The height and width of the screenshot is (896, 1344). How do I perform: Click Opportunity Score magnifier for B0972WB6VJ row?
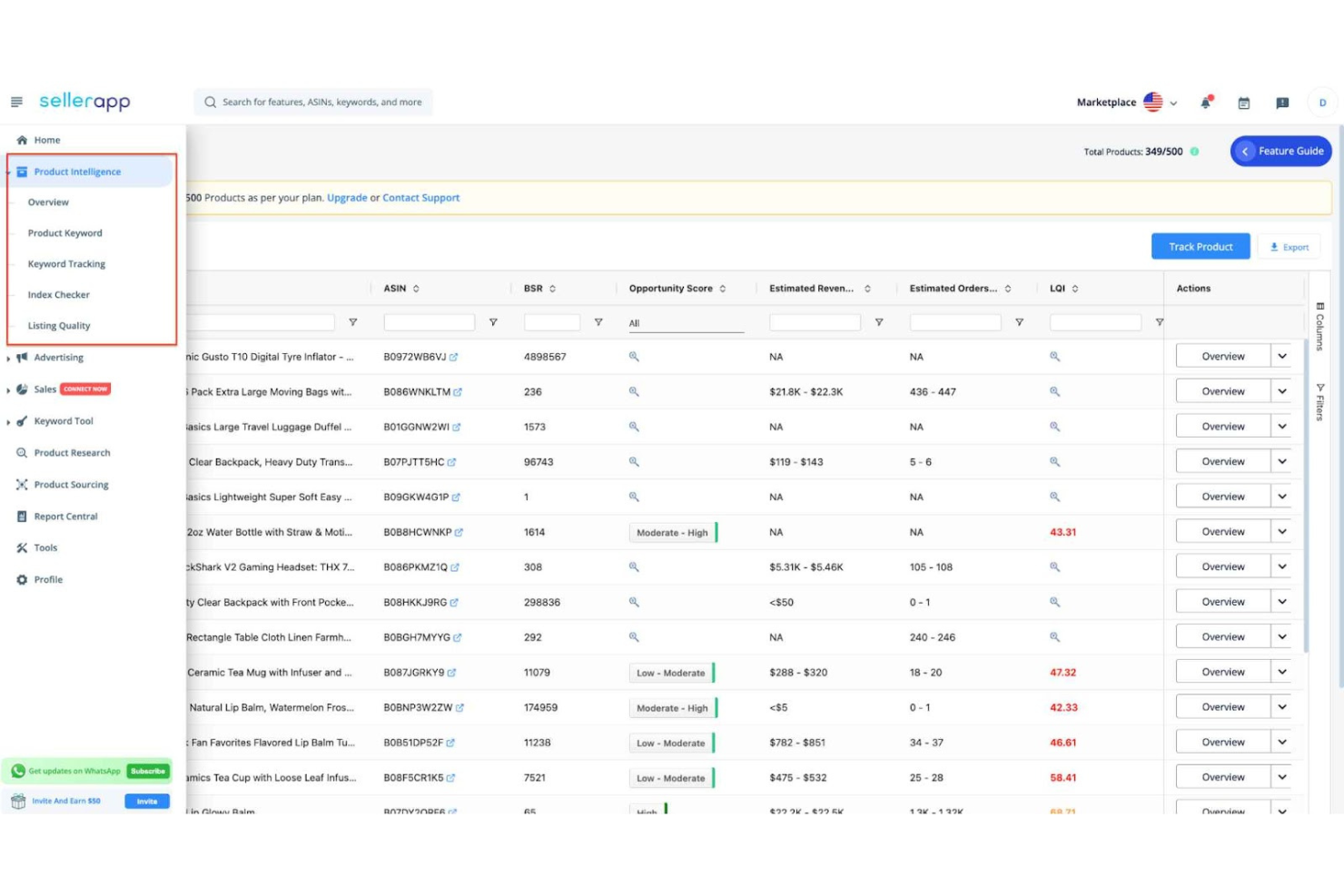pos(634,357)
